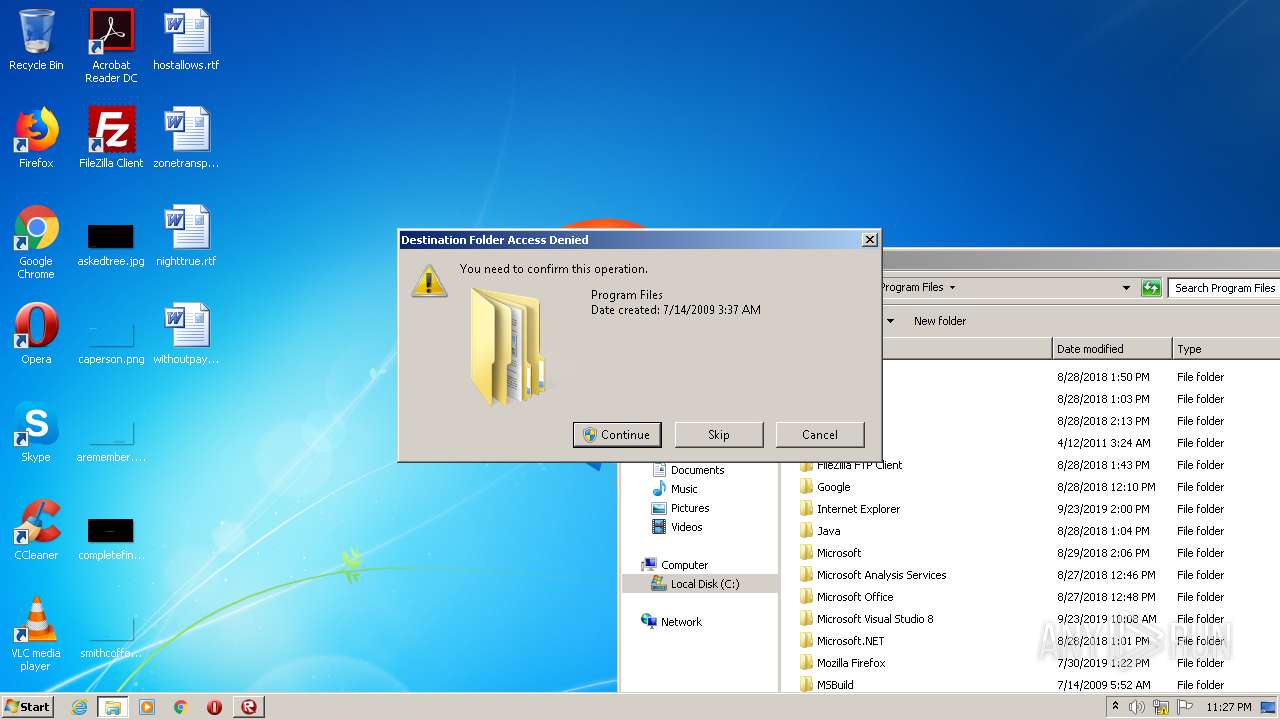This screenshot has height=720, width=1280.
Task: Select Videos in the navigation pane
Action: tap(686, 527)
